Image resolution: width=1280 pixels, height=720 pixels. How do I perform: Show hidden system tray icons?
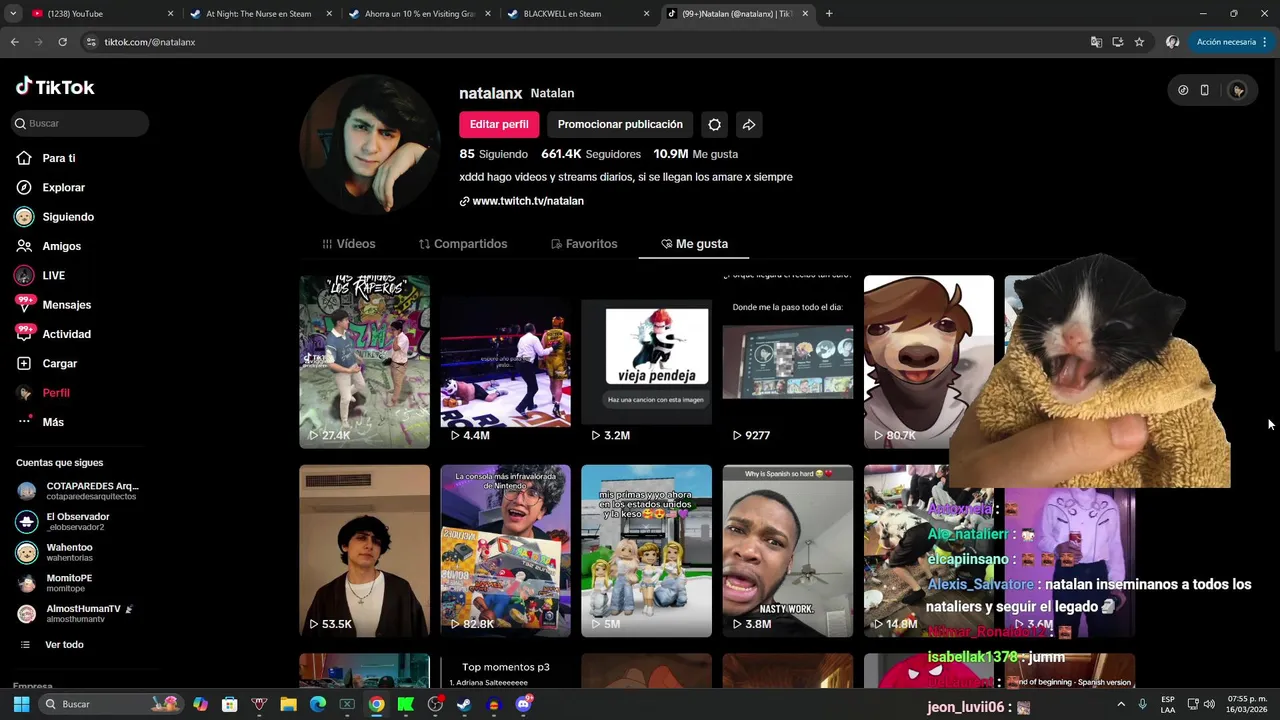click(1120, 704)
